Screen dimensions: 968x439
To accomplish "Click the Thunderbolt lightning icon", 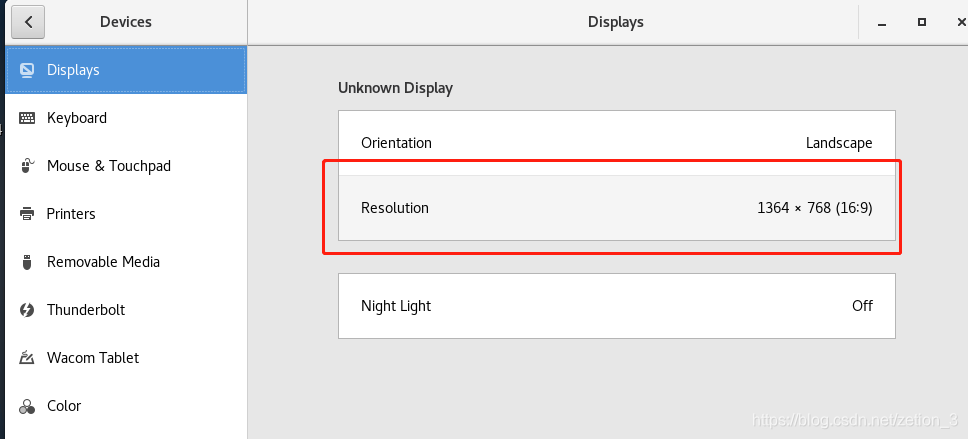I will coord(27,309).
